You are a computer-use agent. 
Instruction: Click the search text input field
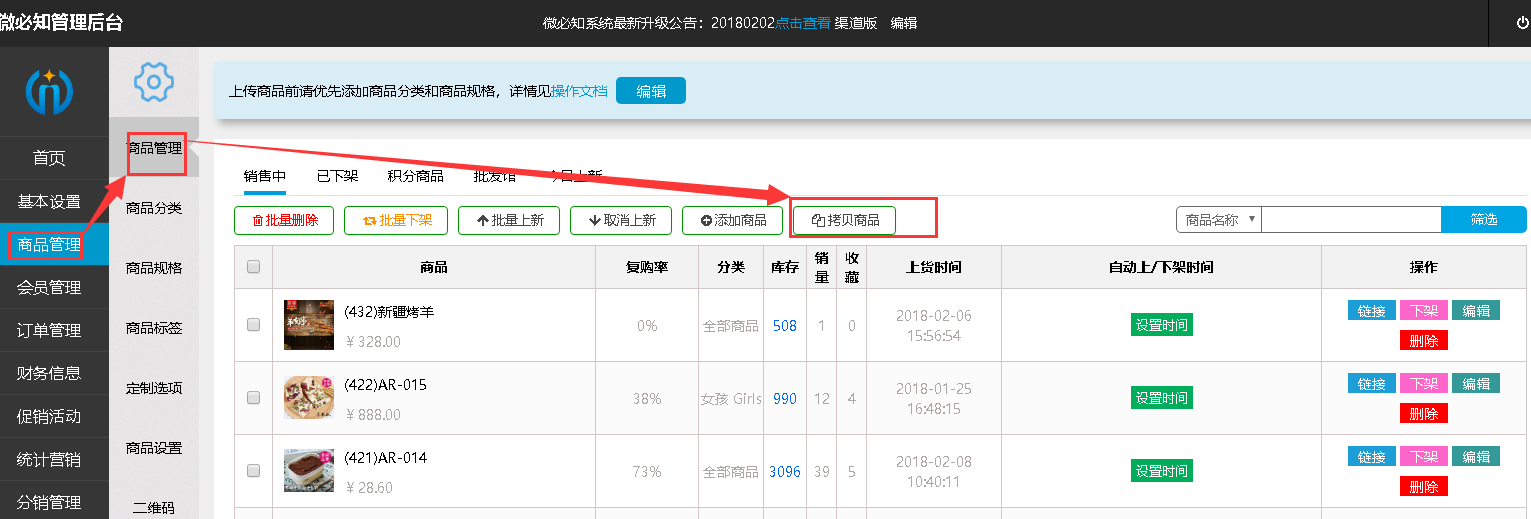point(1350,220)
